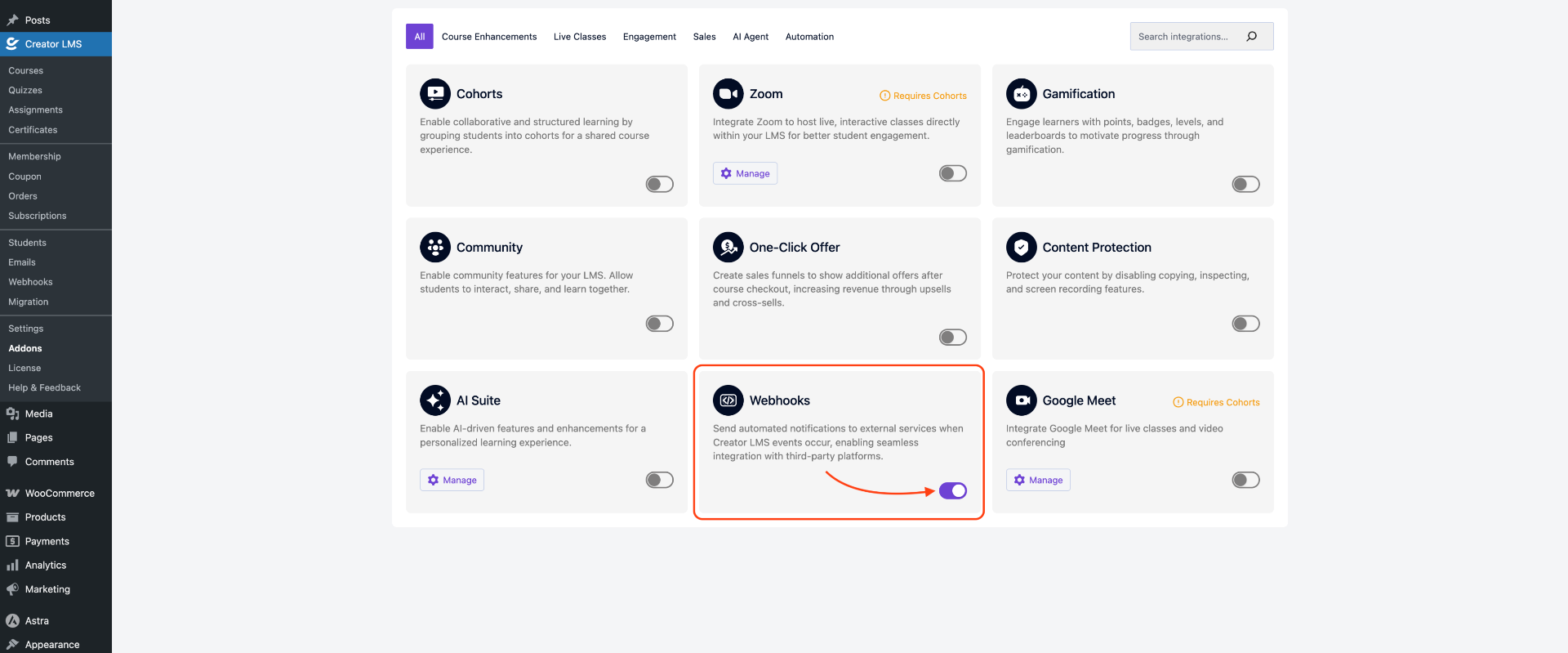Turn on Content Protection toggle
1568x653 pixels.
point(1246,324)
